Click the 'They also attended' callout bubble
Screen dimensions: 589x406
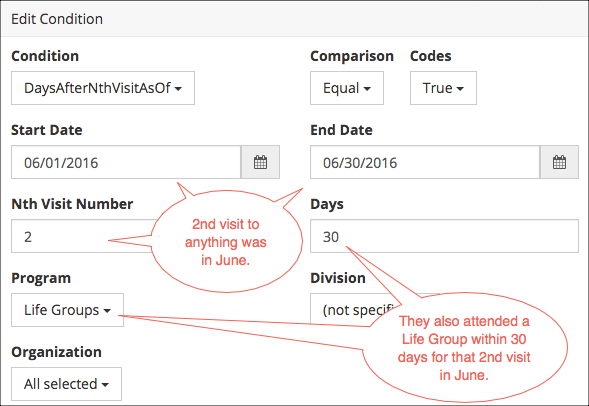click(x=464, y=347)
